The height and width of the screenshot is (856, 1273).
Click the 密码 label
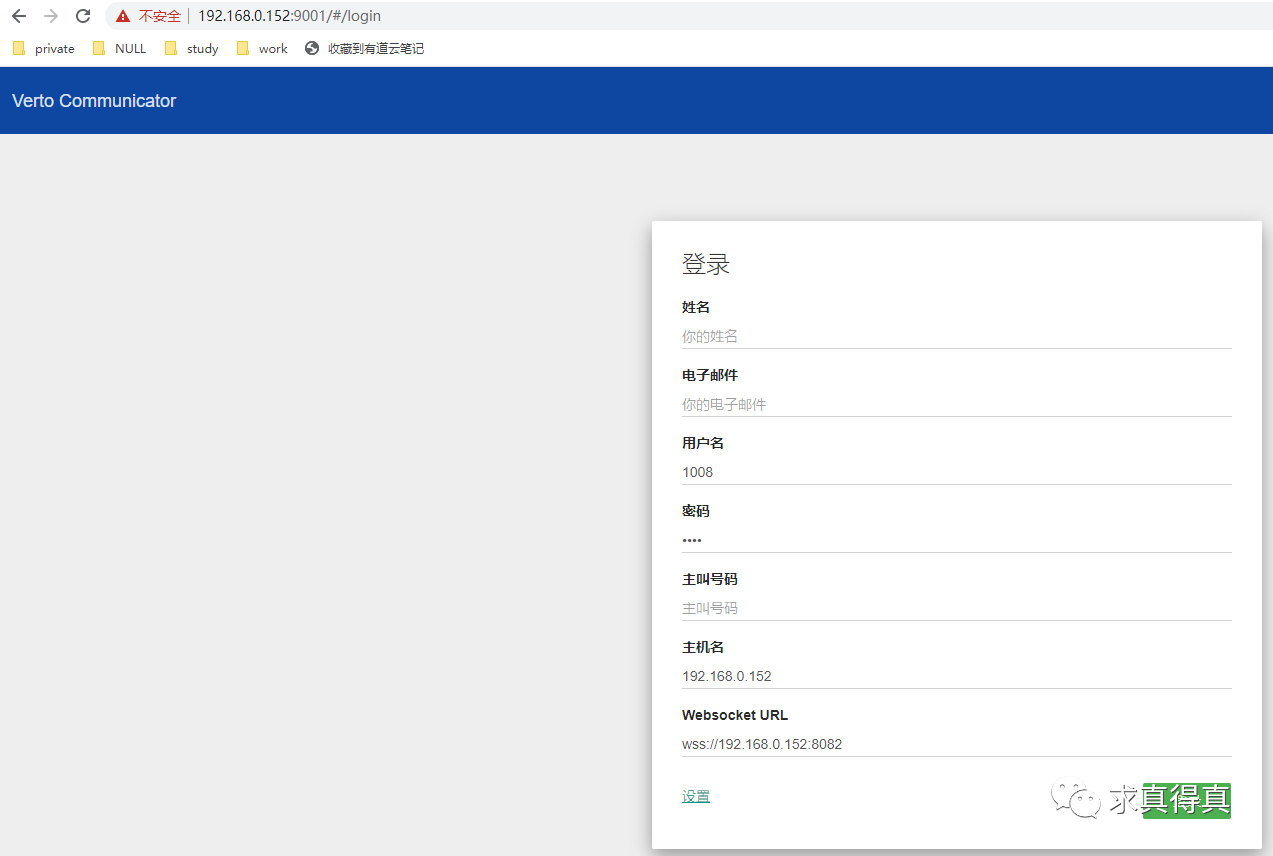(696, 511)
